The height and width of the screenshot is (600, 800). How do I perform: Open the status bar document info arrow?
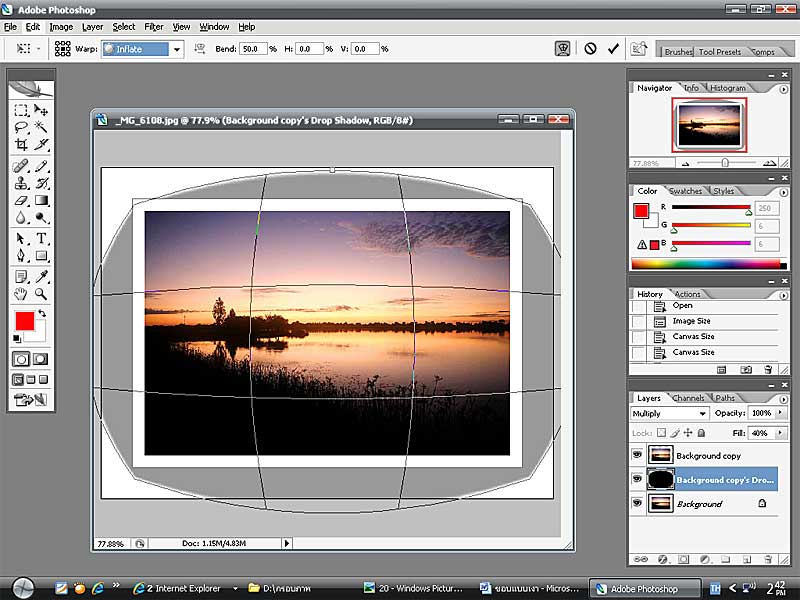287,543
